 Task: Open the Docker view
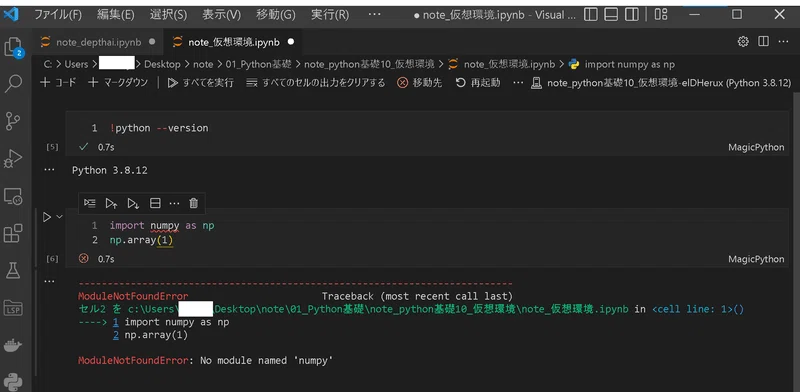click(x=13, y=346)
